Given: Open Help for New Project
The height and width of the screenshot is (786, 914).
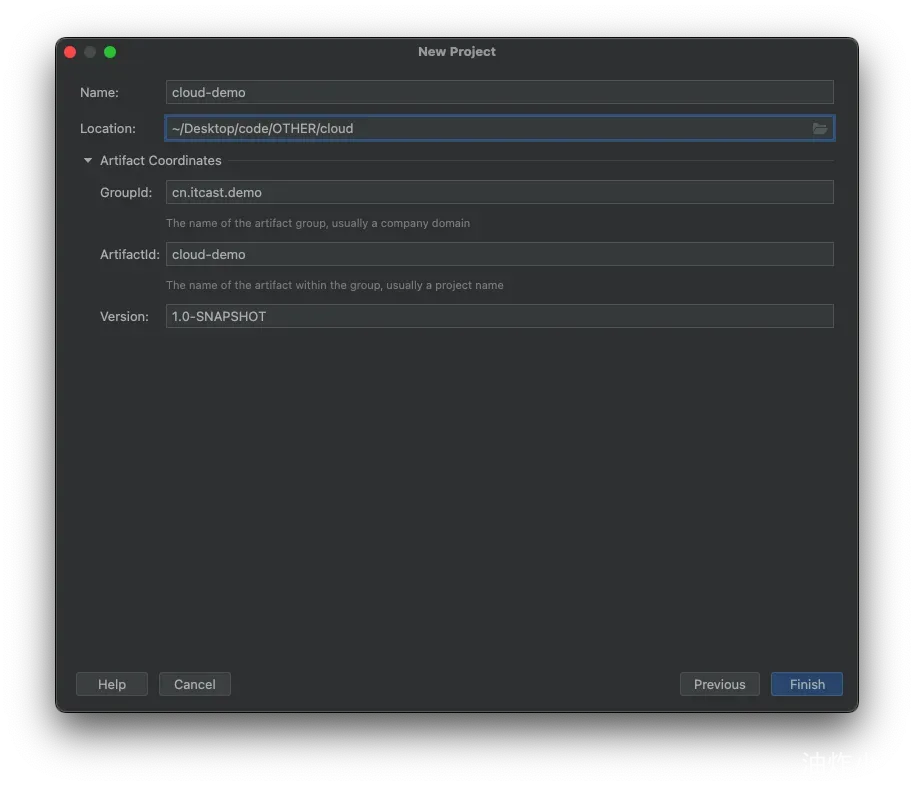Looking at the screenshot, I should (x=112, y=684).
